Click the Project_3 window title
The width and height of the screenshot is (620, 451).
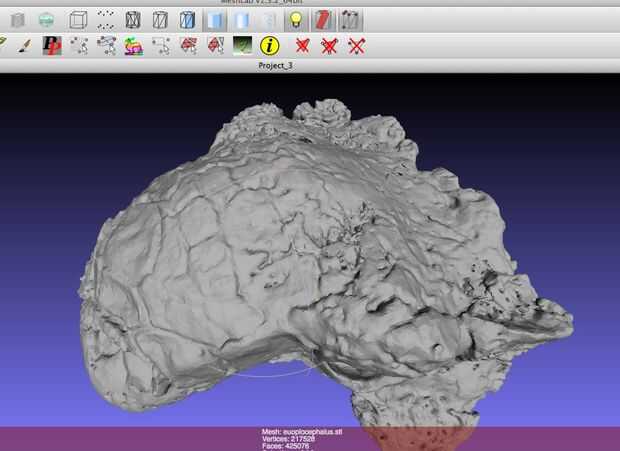[275, 66]
